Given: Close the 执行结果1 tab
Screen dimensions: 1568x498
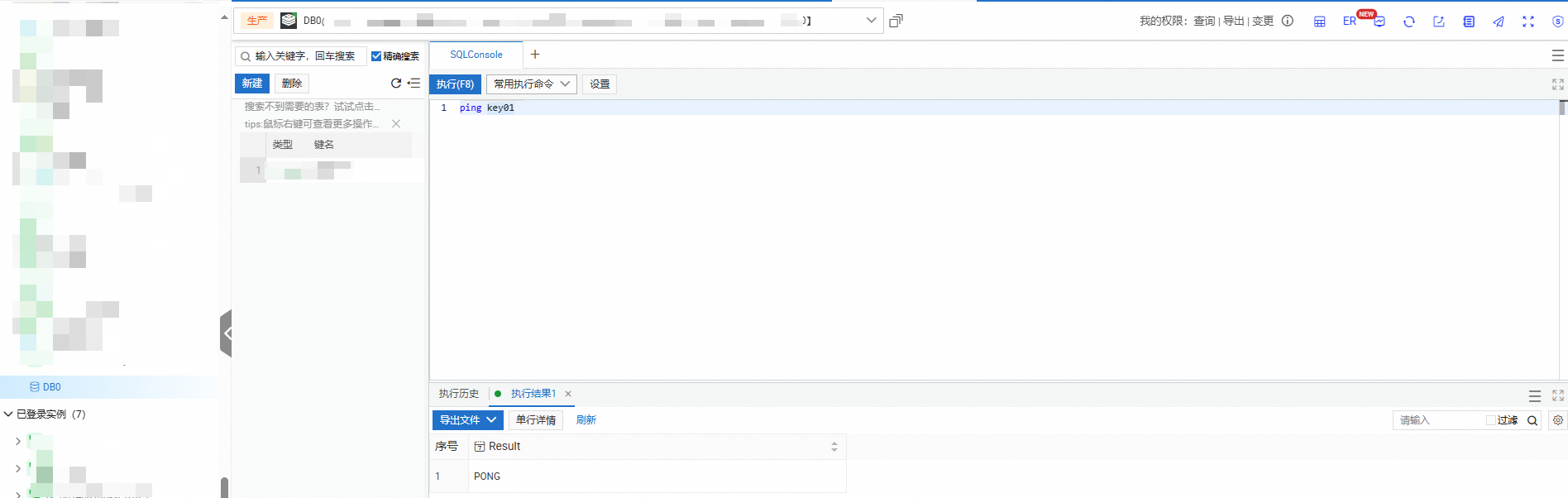Looking at the screenshot, I should [568, 394].
